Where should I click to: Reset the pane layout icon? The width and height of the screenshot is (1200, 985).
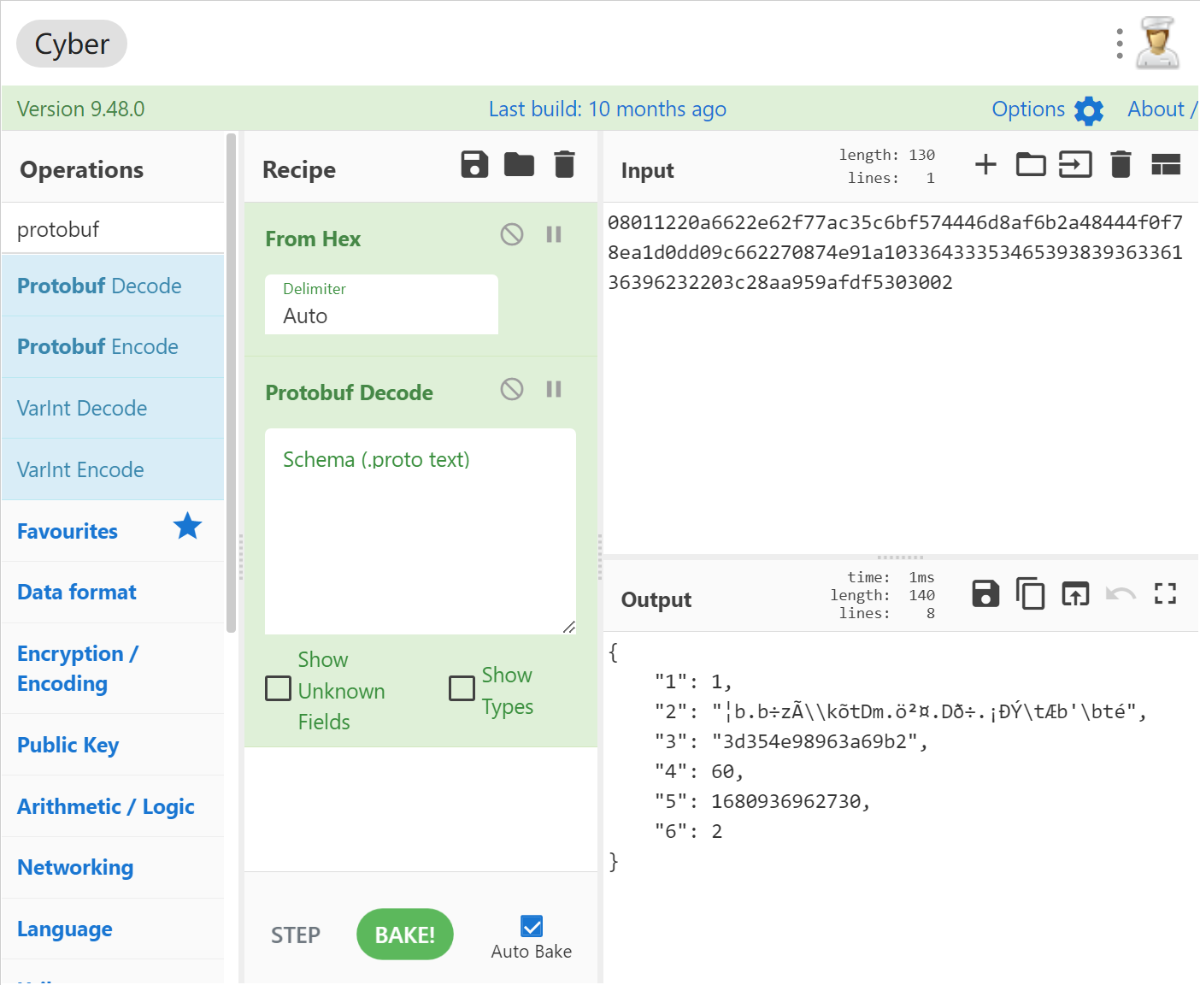[1166, 165]
